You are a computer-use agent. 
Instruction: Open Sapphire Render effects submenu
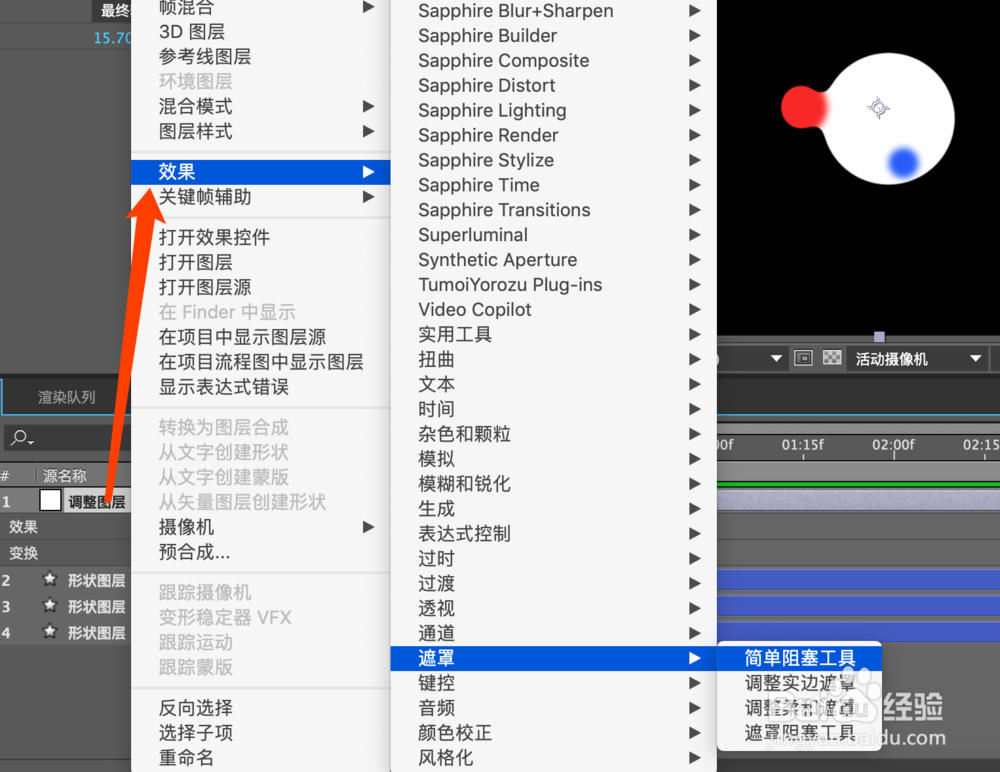(x=554, y=135)
